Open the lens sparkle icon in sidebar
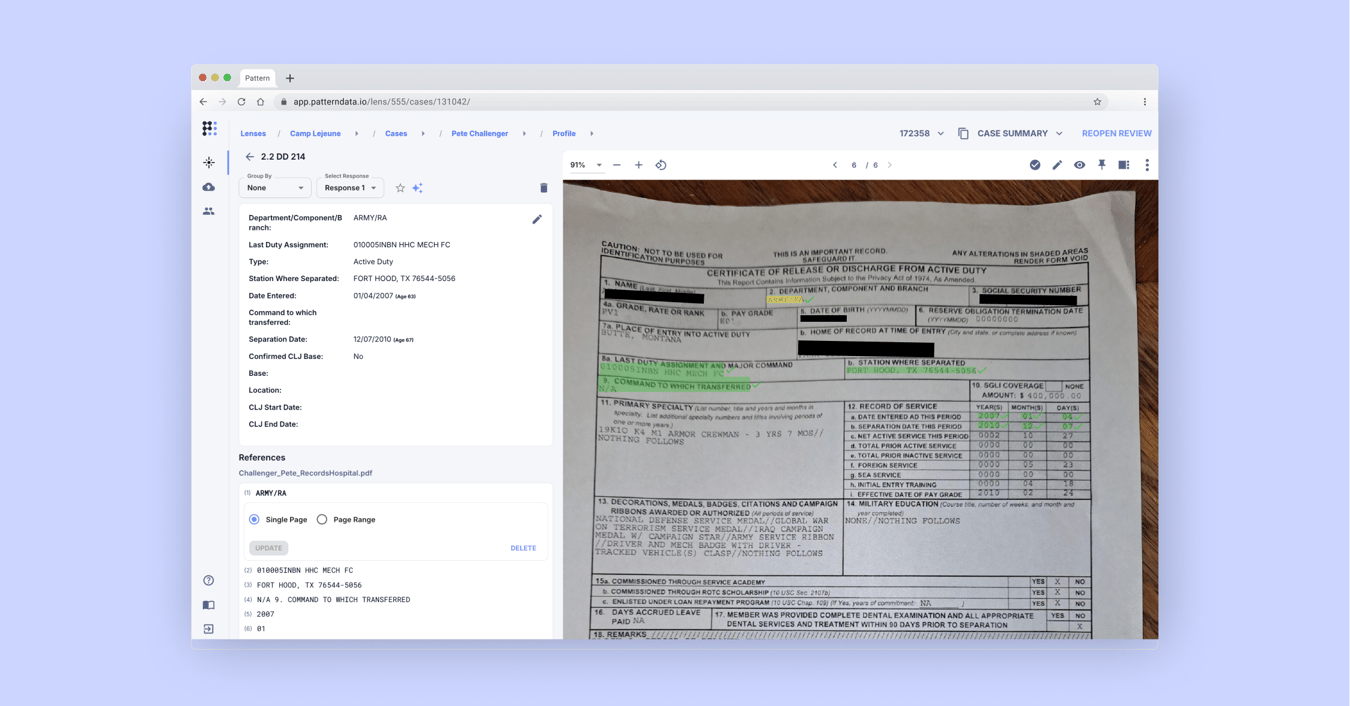Screen dimensions: 1350x706 coord(209,162)
